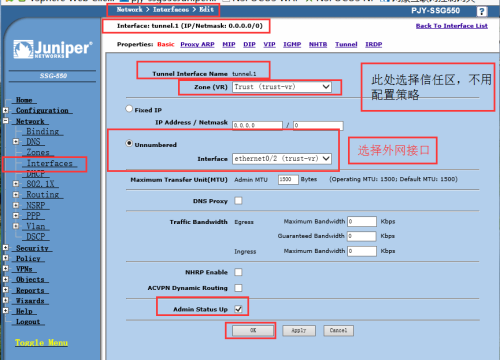The width and height of the screenshot is (500, 360).
Task: Expand the VPNs tree node
Action: pyautogui.click(x=6, y=269)
